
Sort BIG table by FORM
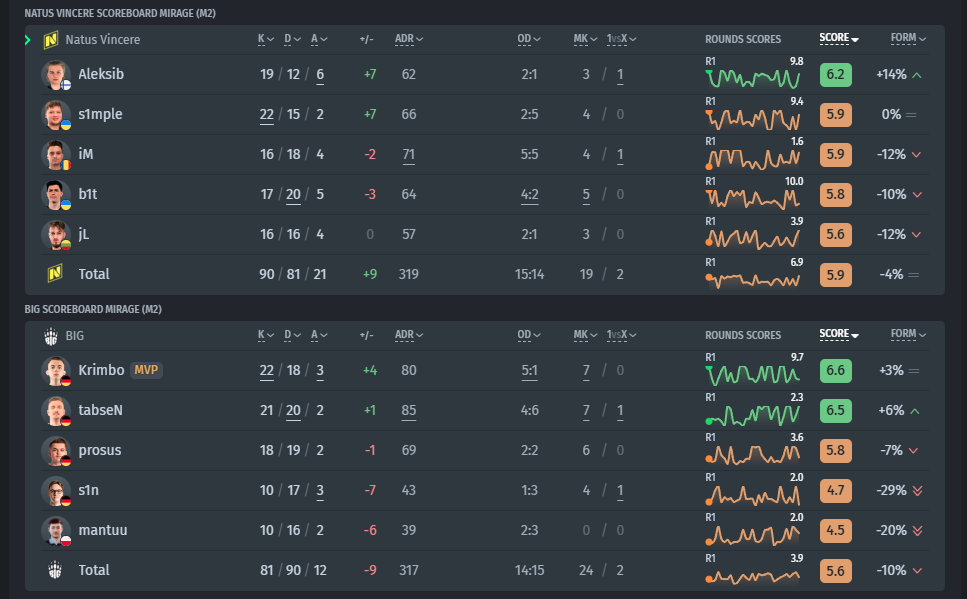tap(908, 334)
